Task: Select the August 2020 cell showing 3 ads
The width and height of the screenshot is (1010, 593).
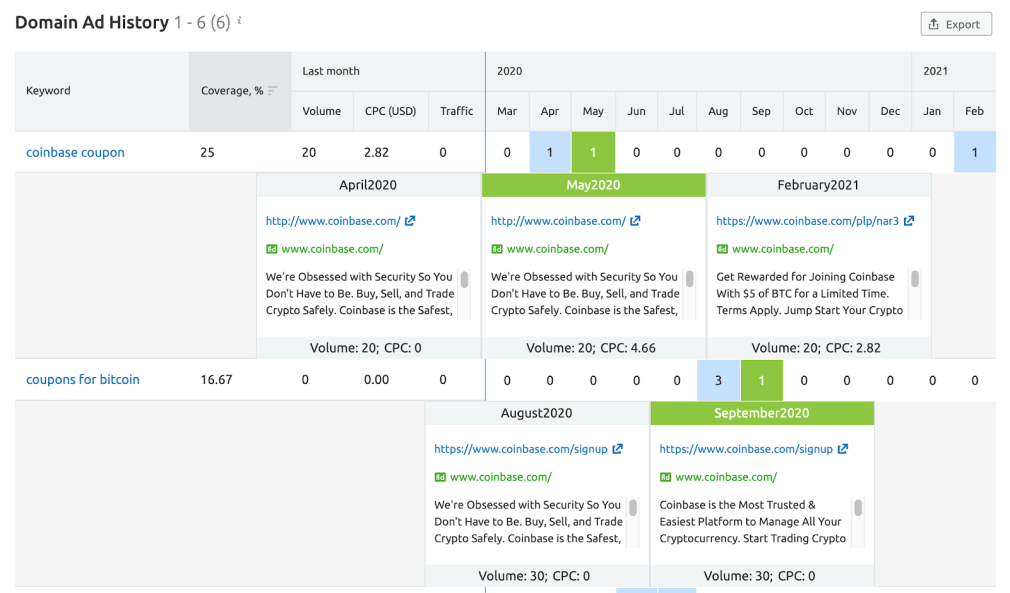Action: coord(718,380)
